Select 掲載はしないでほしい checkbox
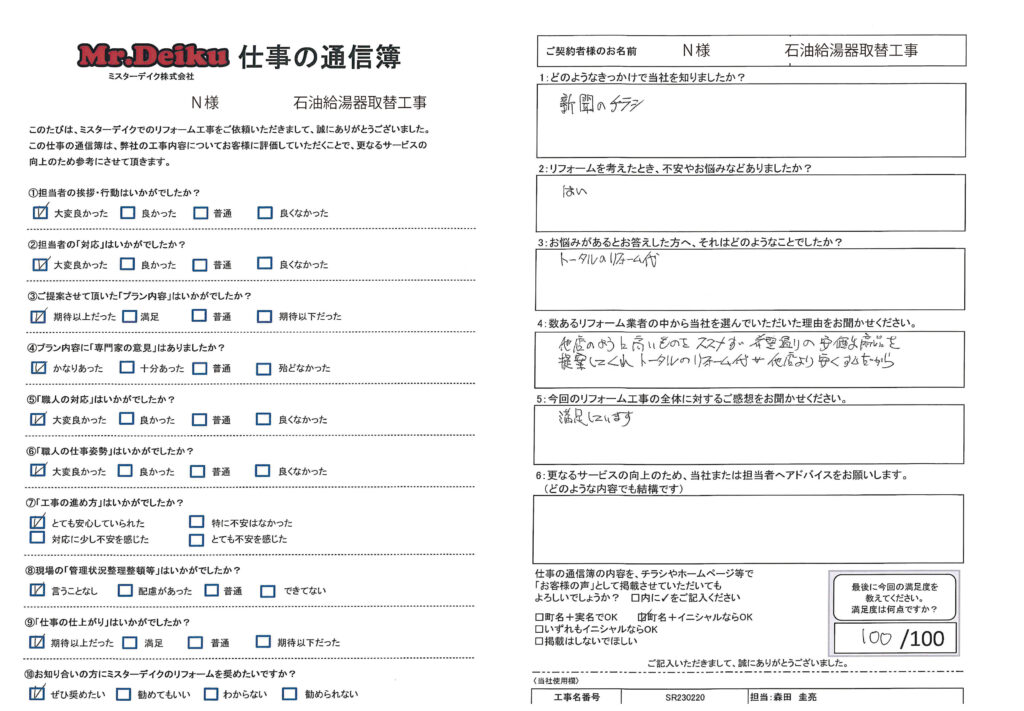The height and width of the screenshot is (711, 1024). point(541,644)
